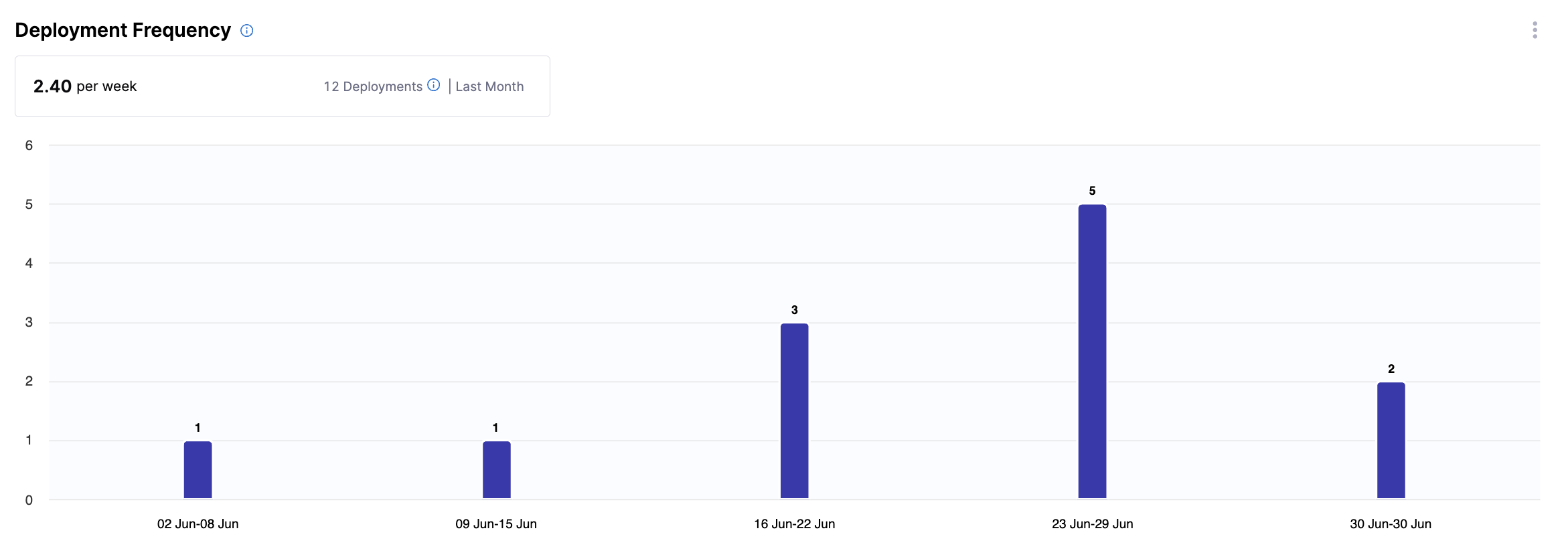Click the Last Month time range text

489,86
